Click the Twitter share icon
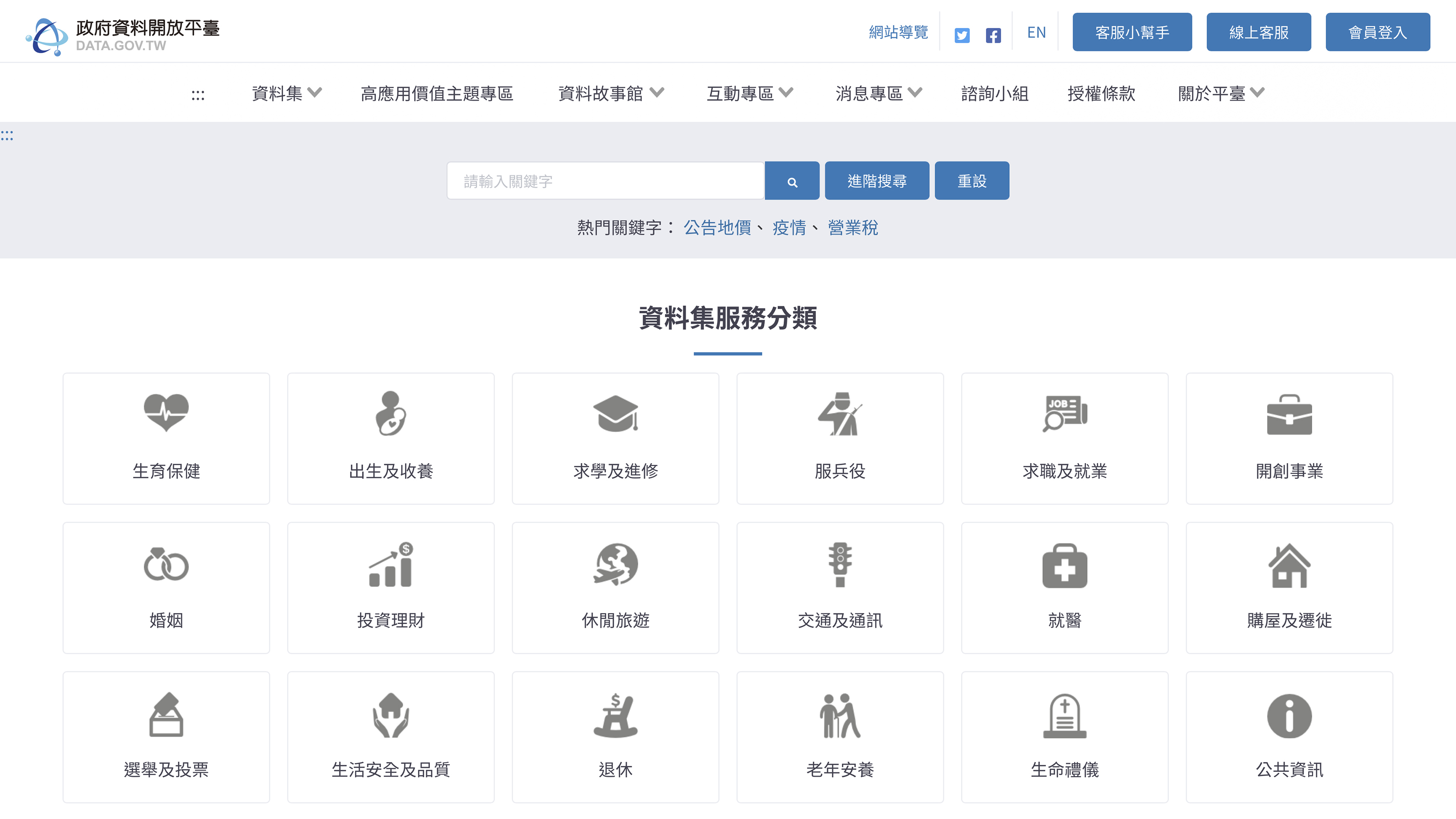The image size is (1456, 819). [x=961, y=35]
